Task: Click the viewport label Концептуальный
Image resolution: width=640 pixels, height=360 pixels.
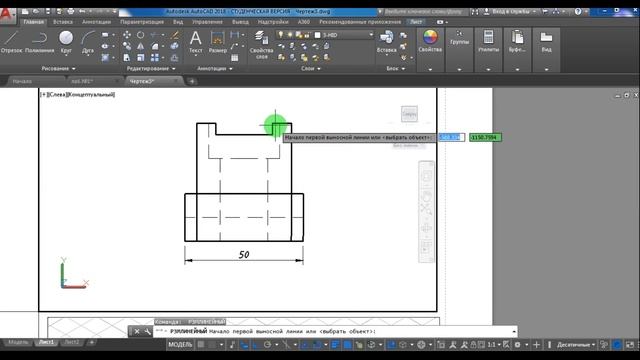Action: (91, 94)
